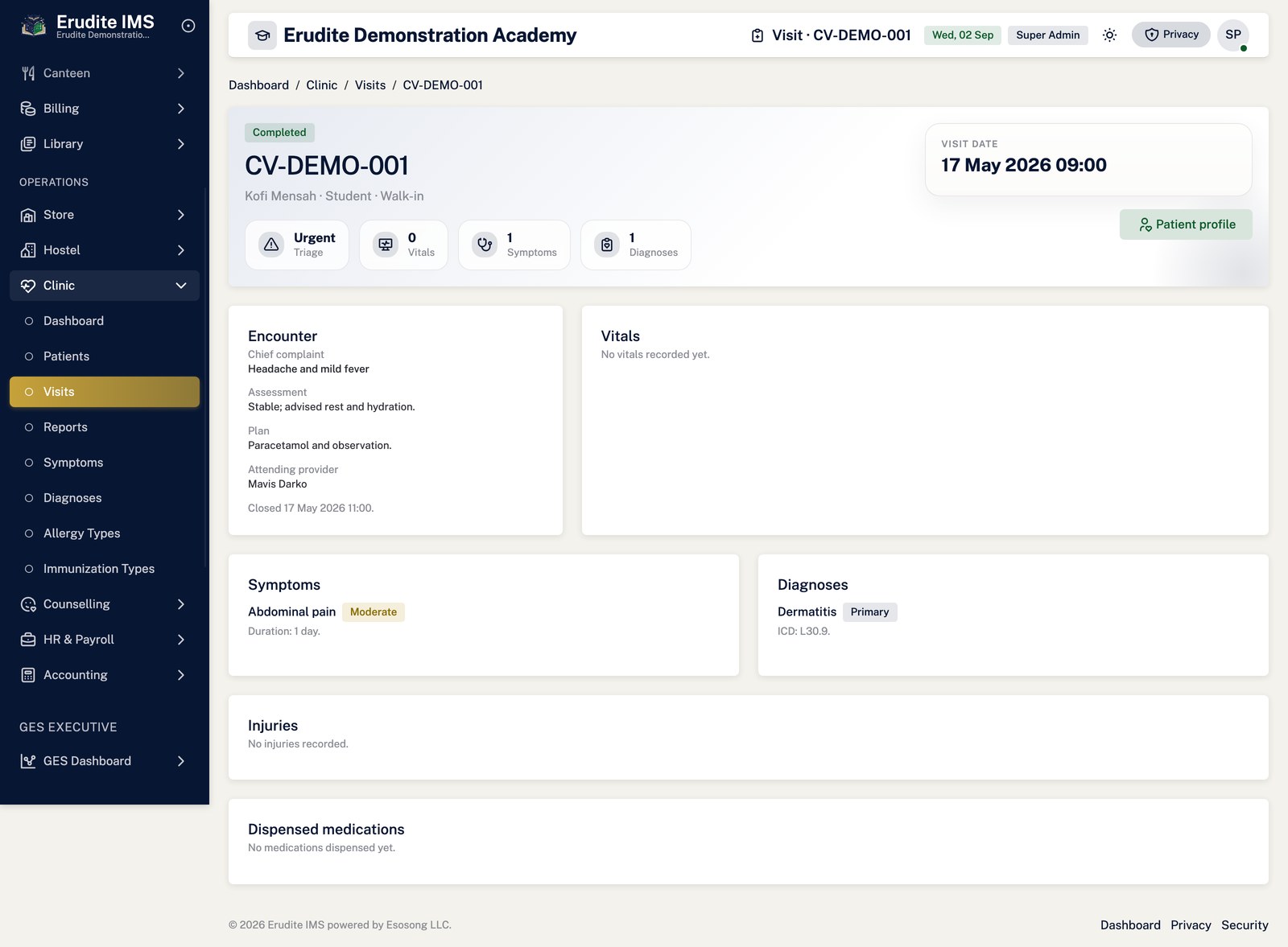Open the Patients submenu item
Screen dimensions: 1288x947
[x=105, y=356]
